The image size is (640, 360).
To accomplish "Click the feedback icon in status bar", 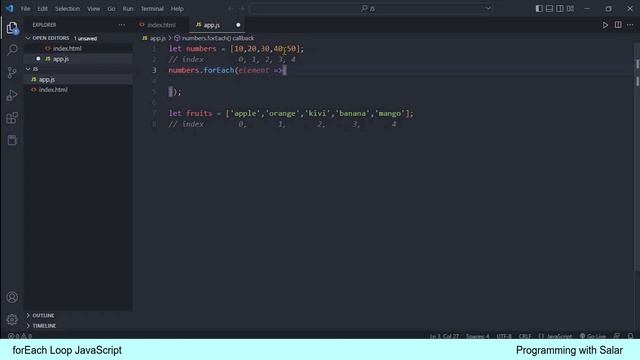I will coord(617,336).
